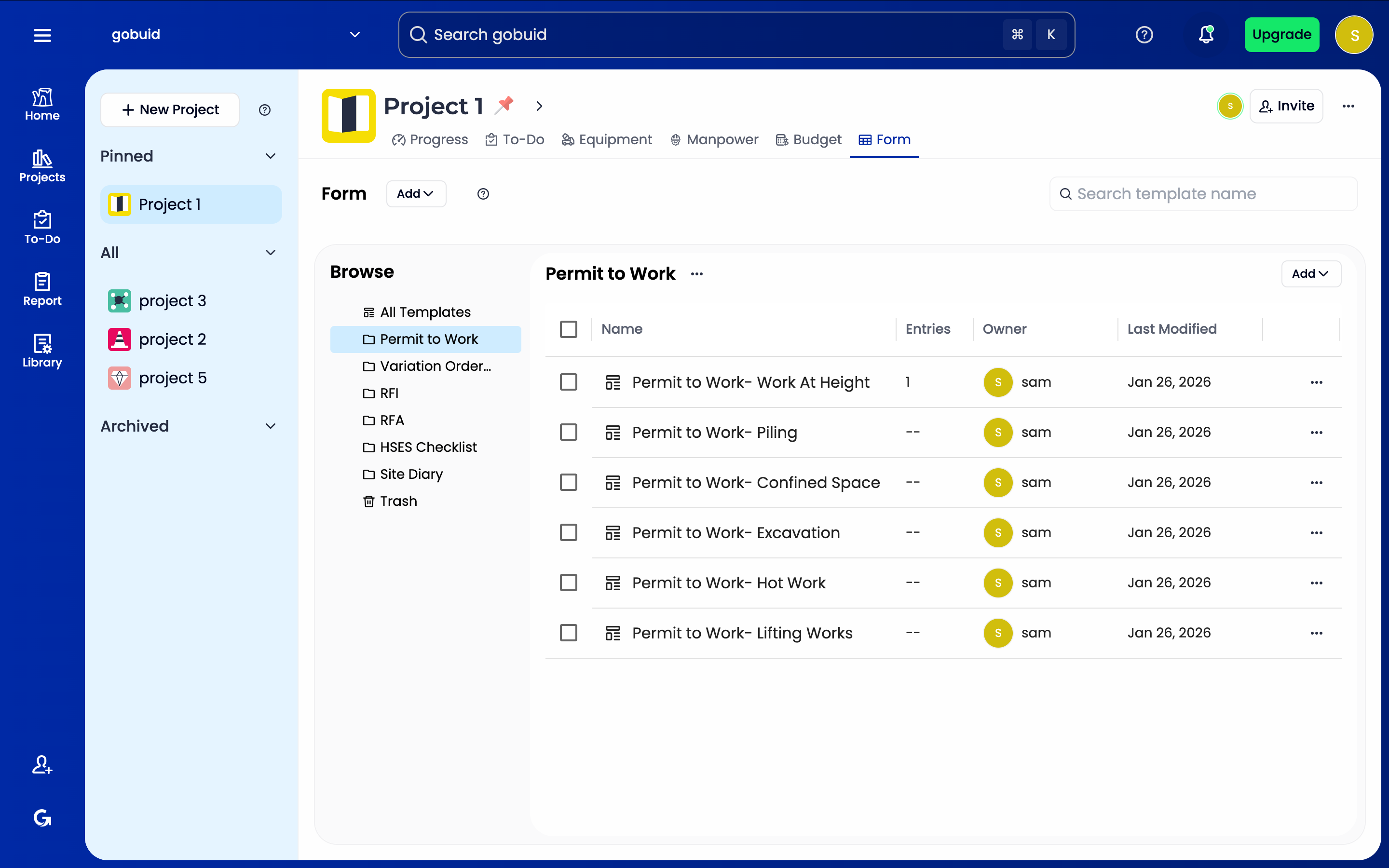Click the invite user icon in bottom sidebar
This screenshot has height=868, width=1389.
tap(42, 765)
